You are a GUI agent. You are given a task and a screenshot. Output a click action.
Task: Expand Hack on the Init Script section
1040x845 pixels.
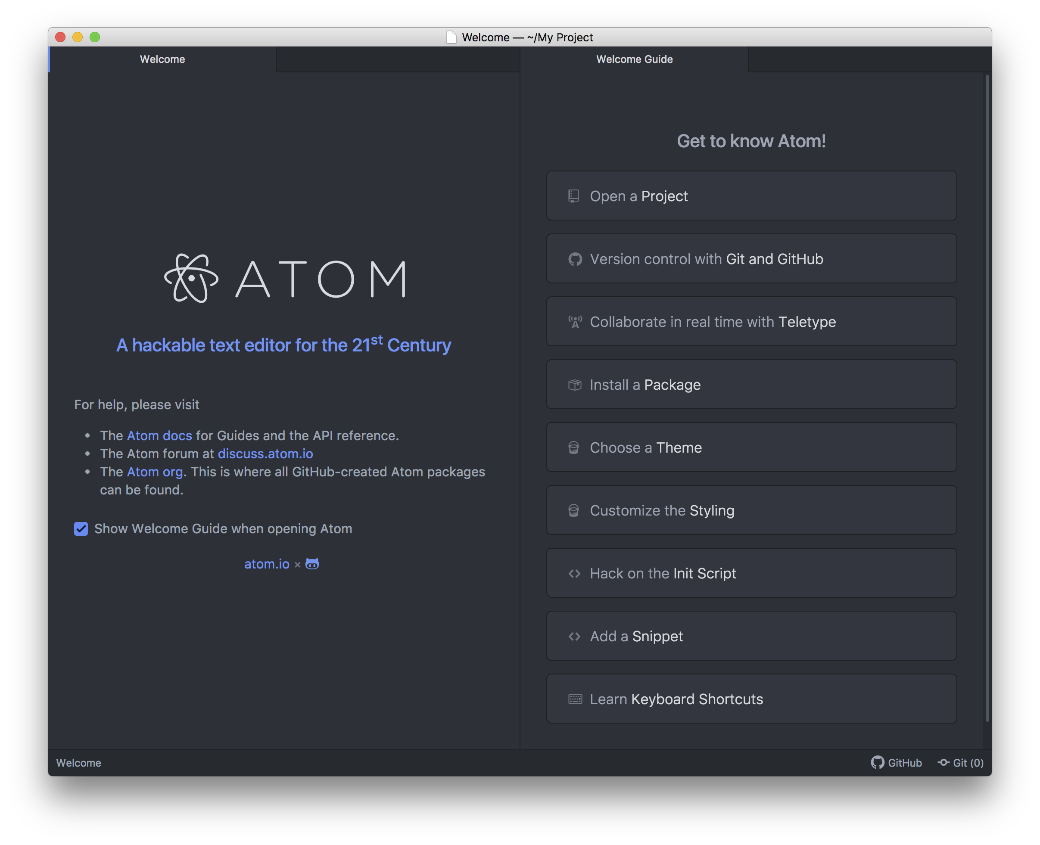[751, 573]
